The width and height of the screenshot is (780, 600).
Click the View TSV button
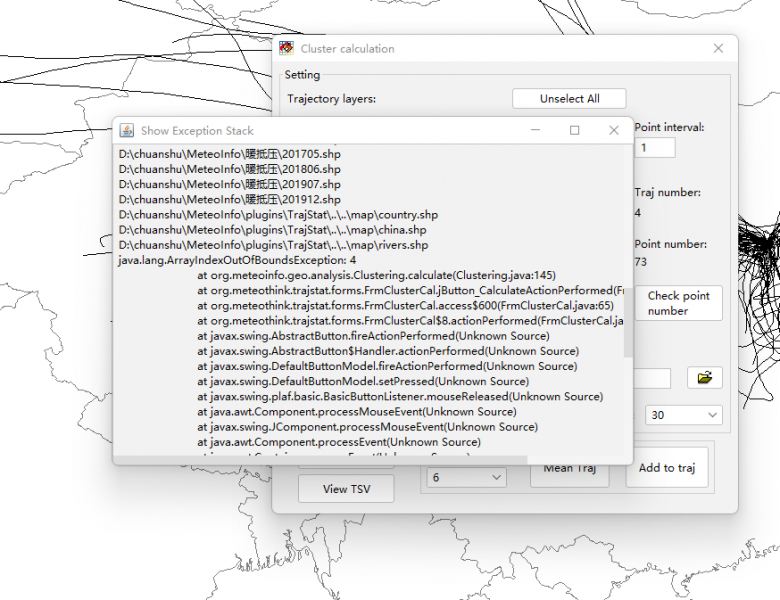click(346, 489)
